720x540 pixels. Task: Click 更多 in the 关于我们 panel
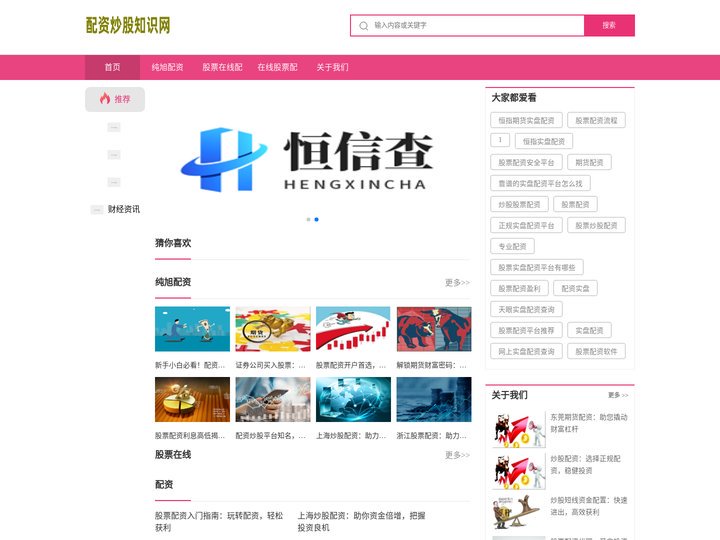coord(618,395)
